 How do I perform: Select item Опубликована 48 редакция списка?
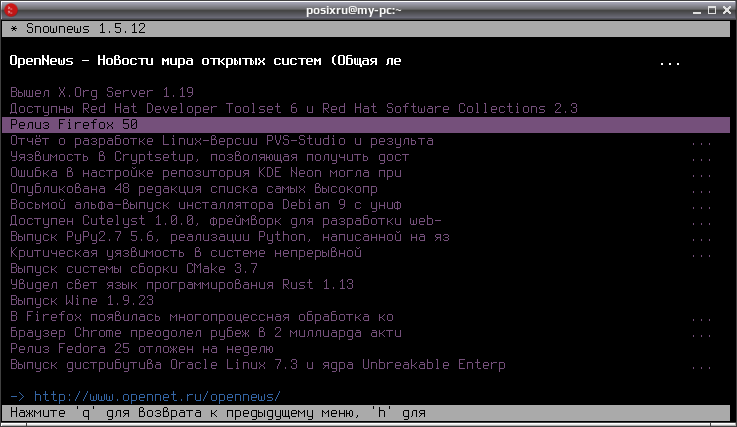coord(194,189)
